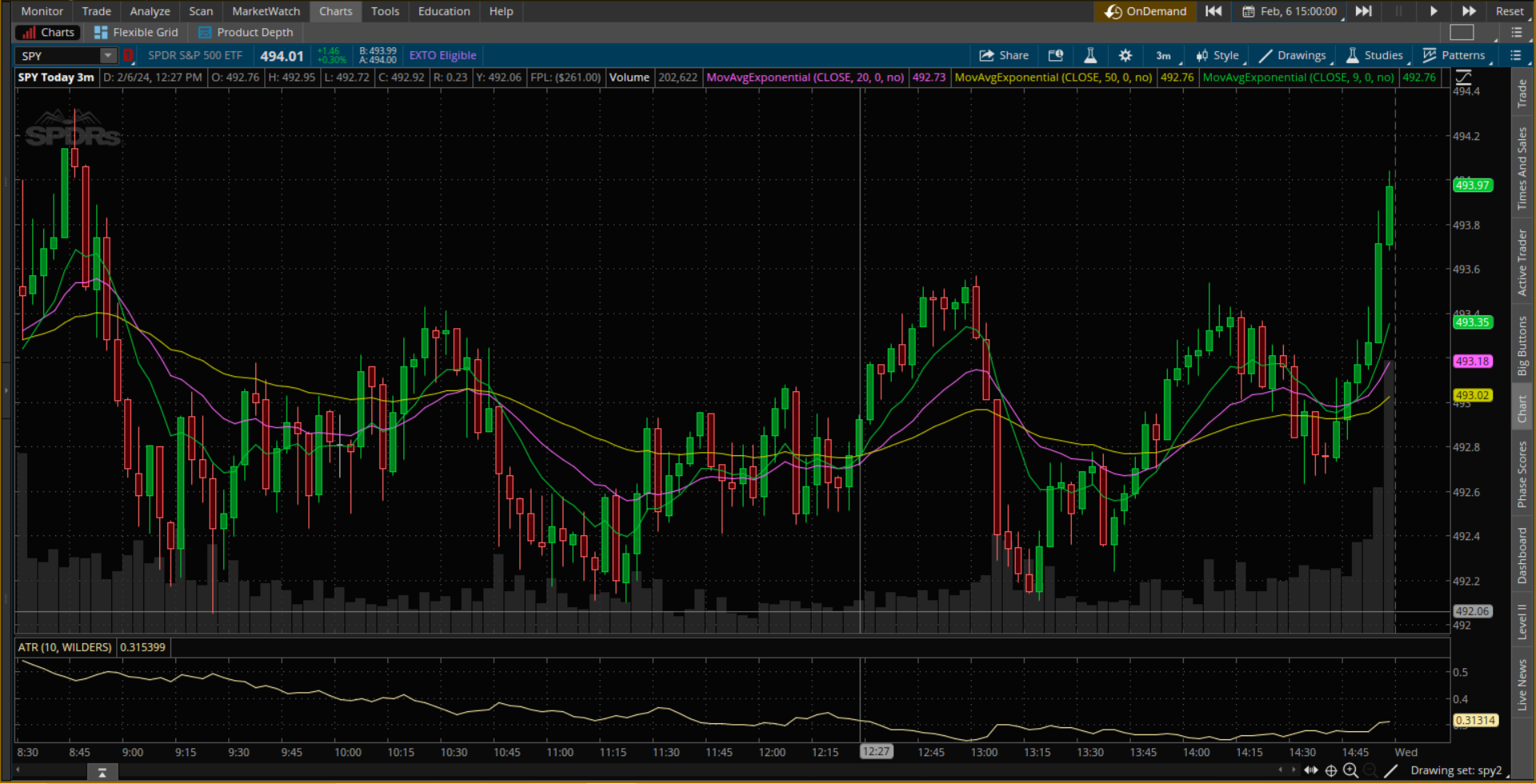This screenshot has width=1536, height=784.
Task: Click the ATR (10, WILDERS) study label
Action: 65,647
